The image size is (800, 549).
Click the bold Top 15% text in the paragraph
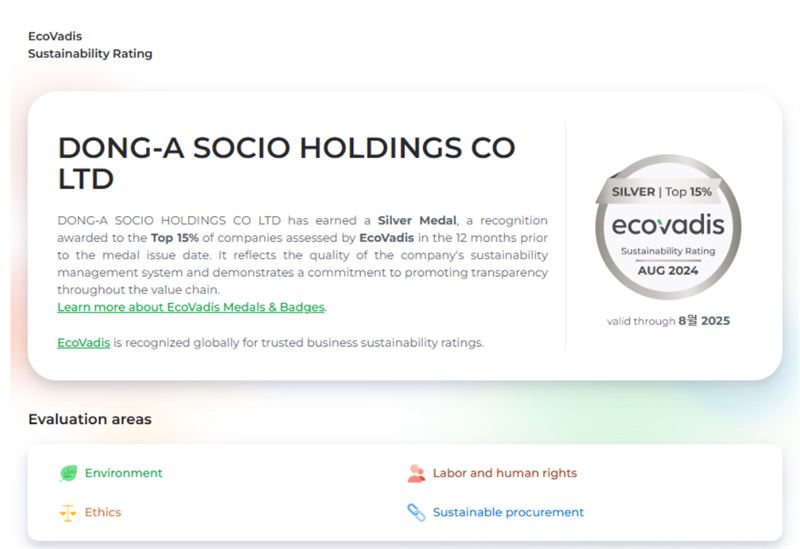coord(174,238)
